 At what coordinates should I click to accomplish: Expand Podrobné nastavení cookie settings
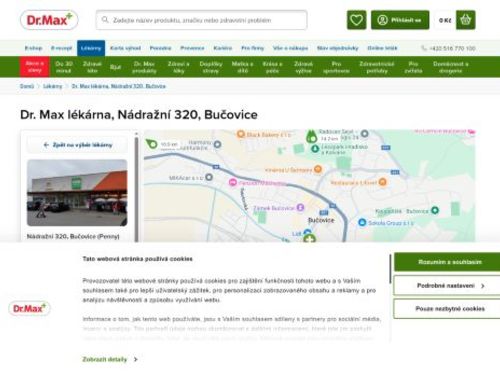(x=447, y=286)
